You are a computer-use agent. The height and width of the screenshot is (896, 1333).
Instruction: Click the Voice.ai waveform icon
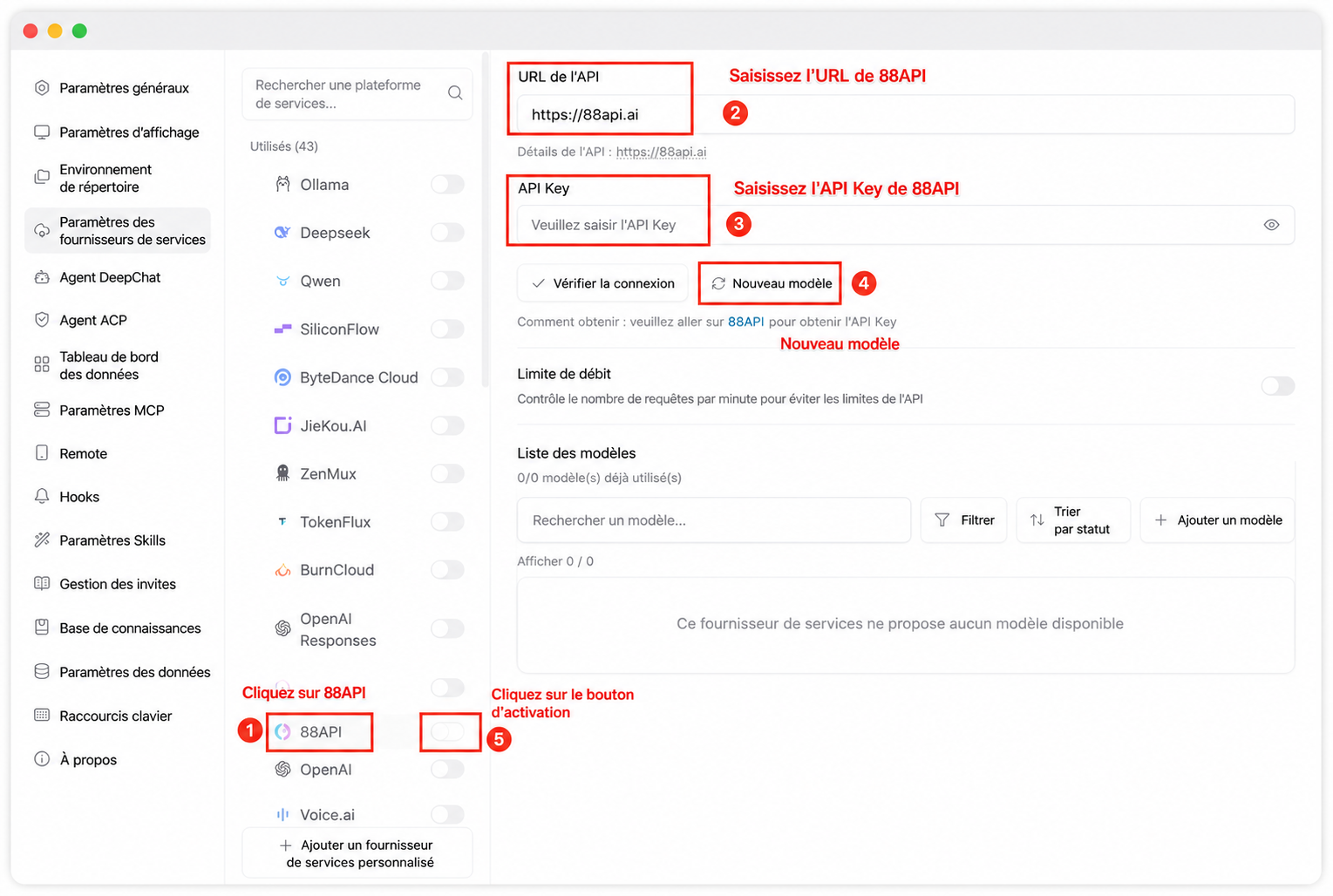click(x=282, y=814)
